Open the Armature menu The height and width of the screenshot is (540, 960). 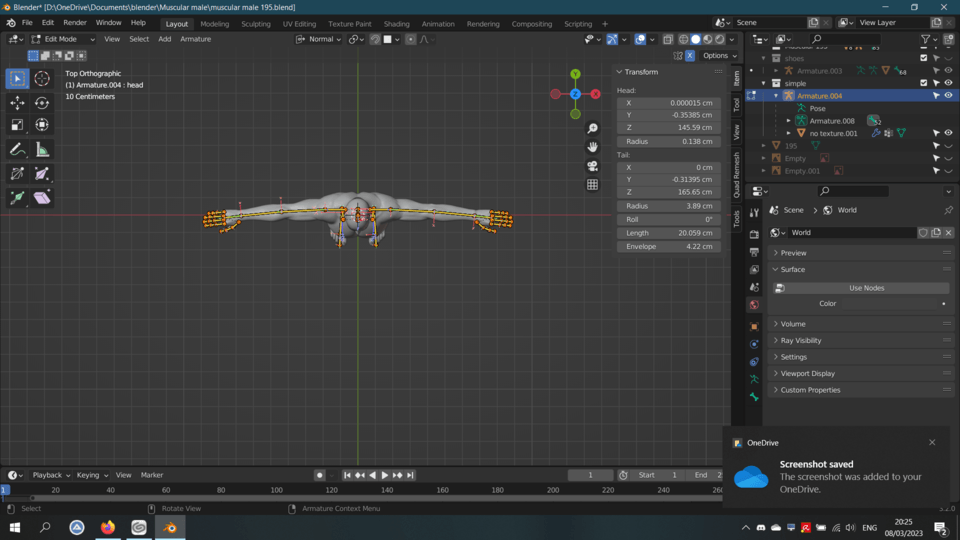195,39
